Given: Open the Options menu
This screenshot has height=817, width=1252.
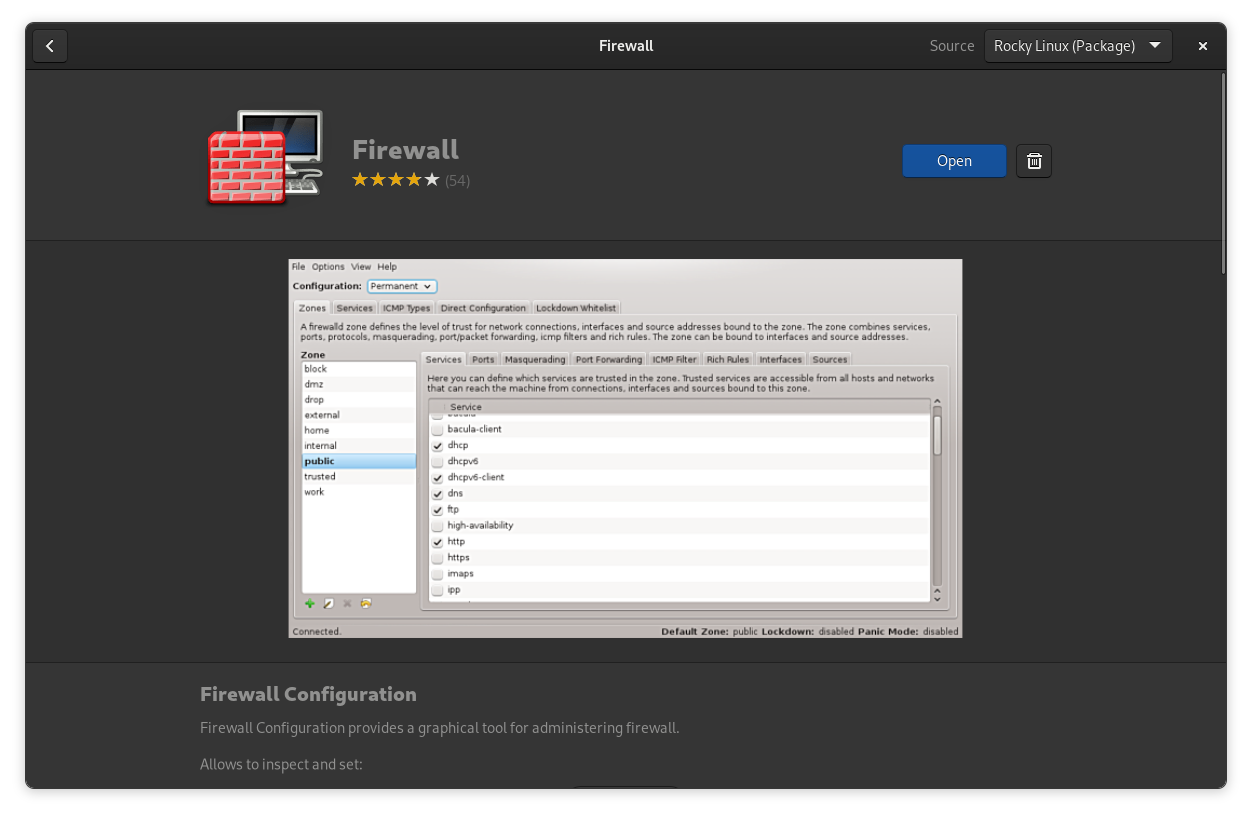Looking at the screenshot, I should click(x=327, y=266).
